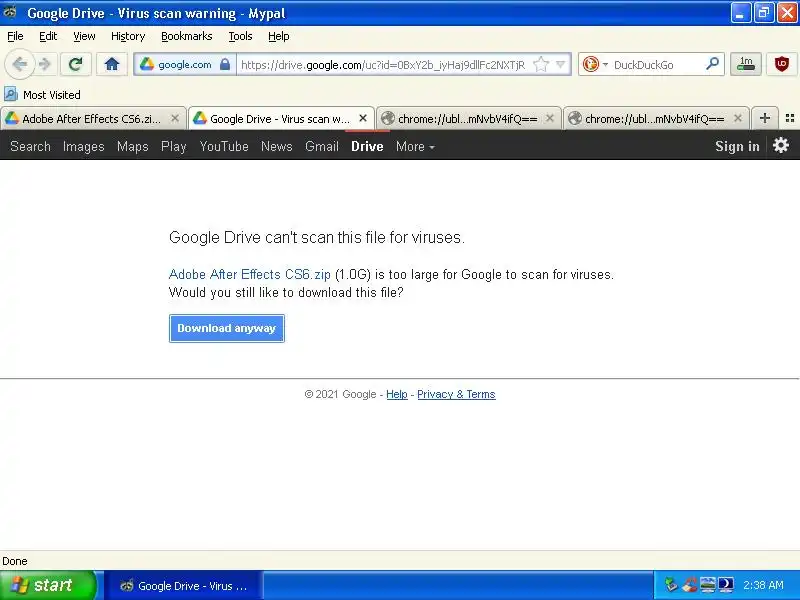Viewport: 800px width, 600px height.
Task: Close the last chrome://ubl tab
Action: pyautogui.click(x=738, y=118)
